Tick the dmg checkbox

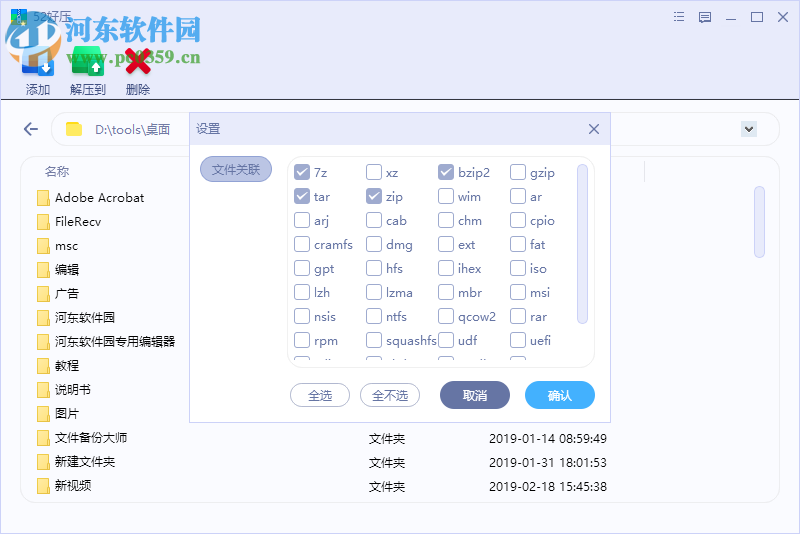(x=374, y=244)
